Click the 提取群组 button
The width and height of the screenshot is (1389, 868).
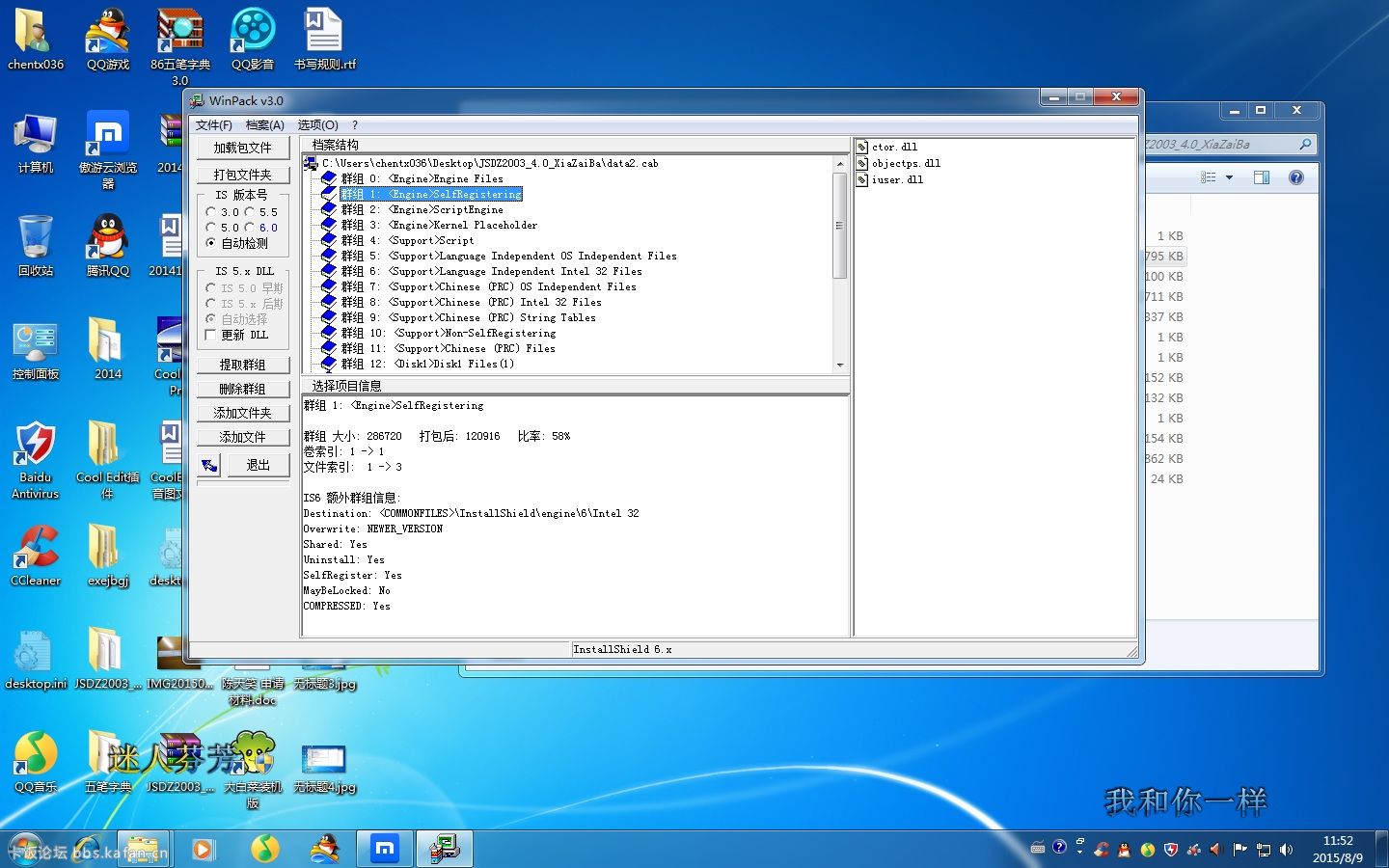coord(243,365)
